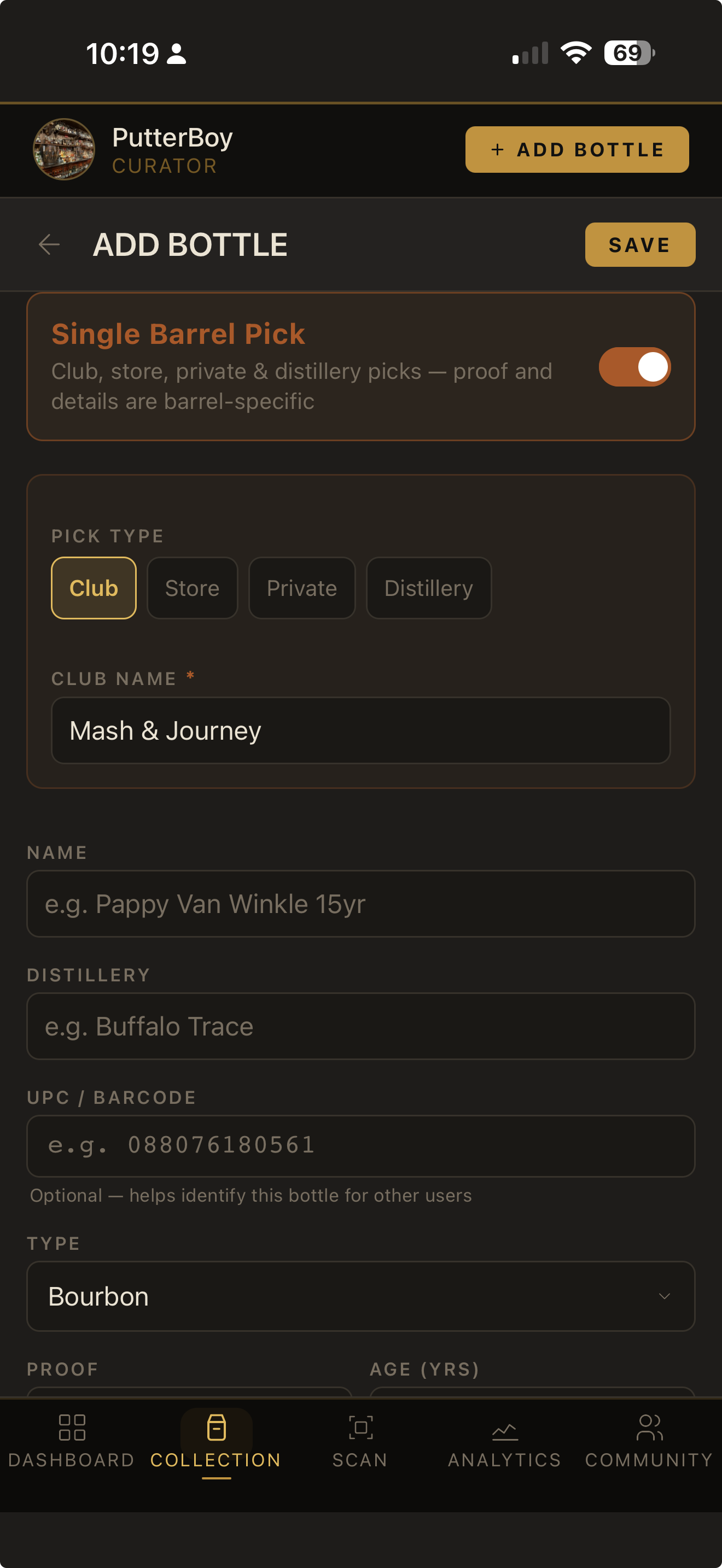The height and width of the screenshot is (1568, 722).
Task: Open the Scan viewfinder icon
Action: [360, 1427]
